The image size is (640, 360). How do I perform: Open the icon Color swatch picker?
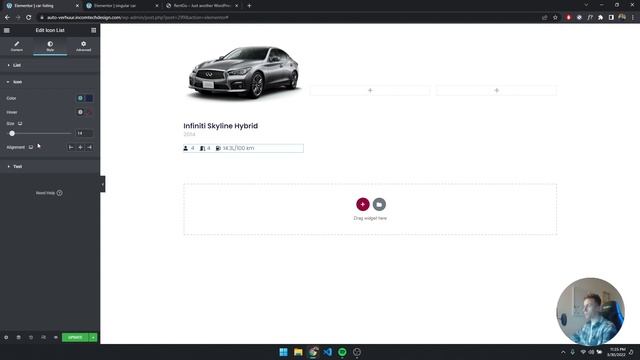89,98
